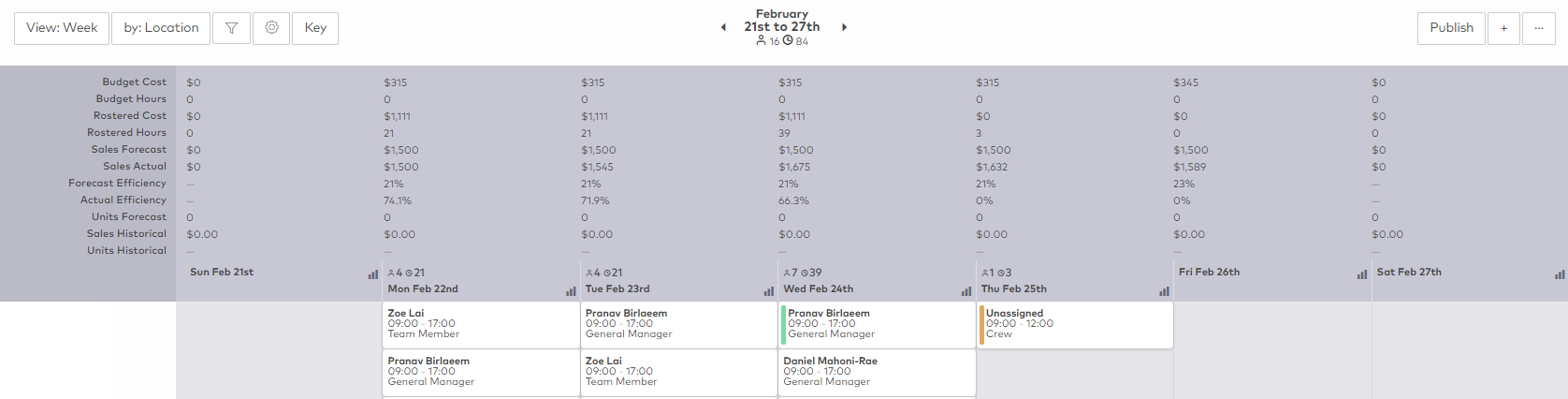This screenshot has width=1568, height=399.
Task: Click the add (+) button
Action: pos(1503,28)
